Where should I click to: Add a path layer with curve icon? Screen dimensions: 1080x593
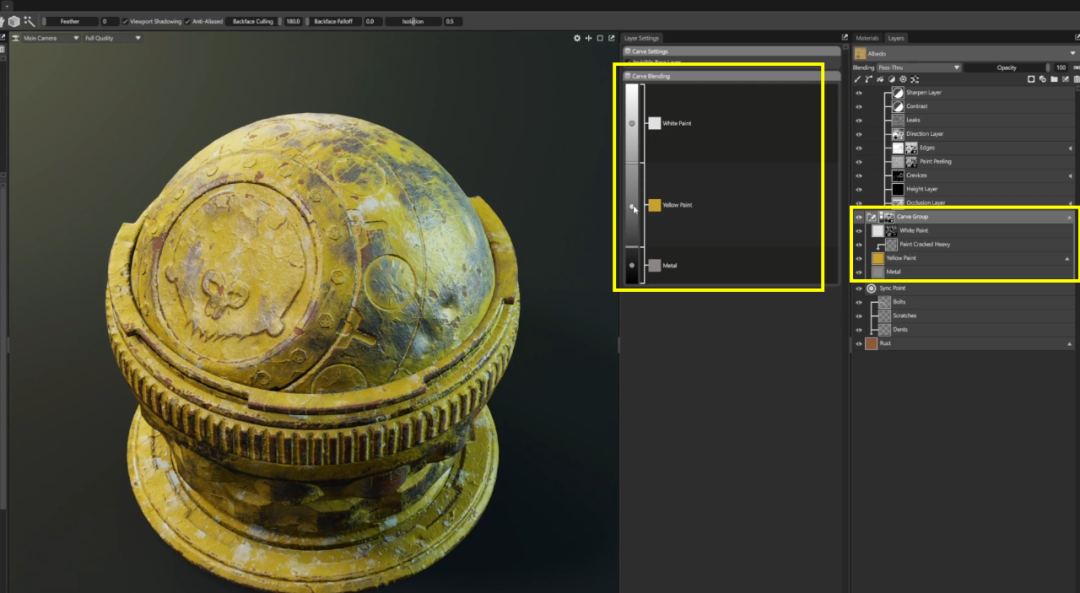coord(869,79)
